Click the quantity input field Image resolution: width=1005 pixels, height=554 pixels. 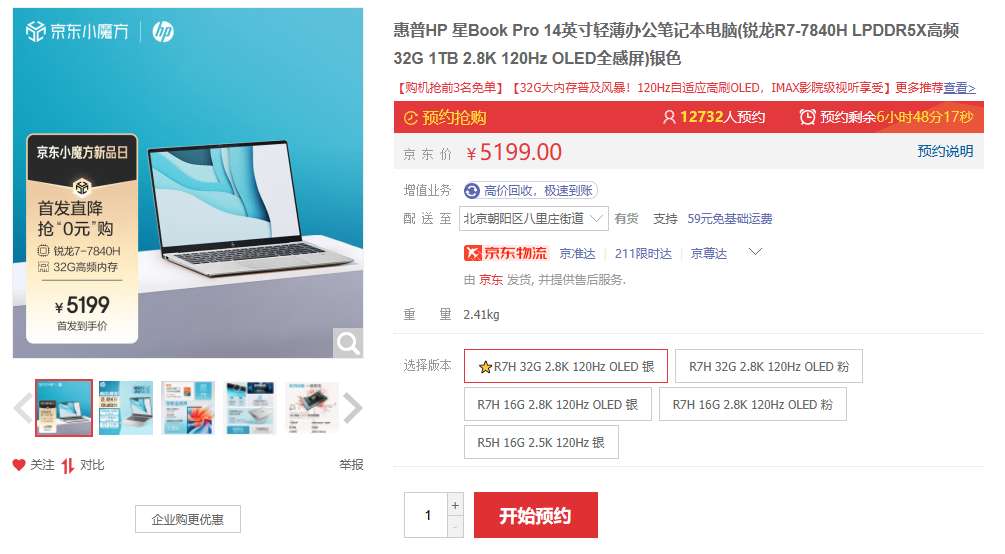point(426,515)
